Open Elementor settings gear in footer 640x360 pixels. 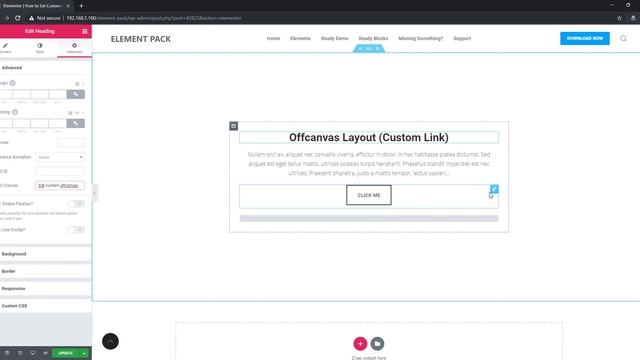(x=7, y=353)
